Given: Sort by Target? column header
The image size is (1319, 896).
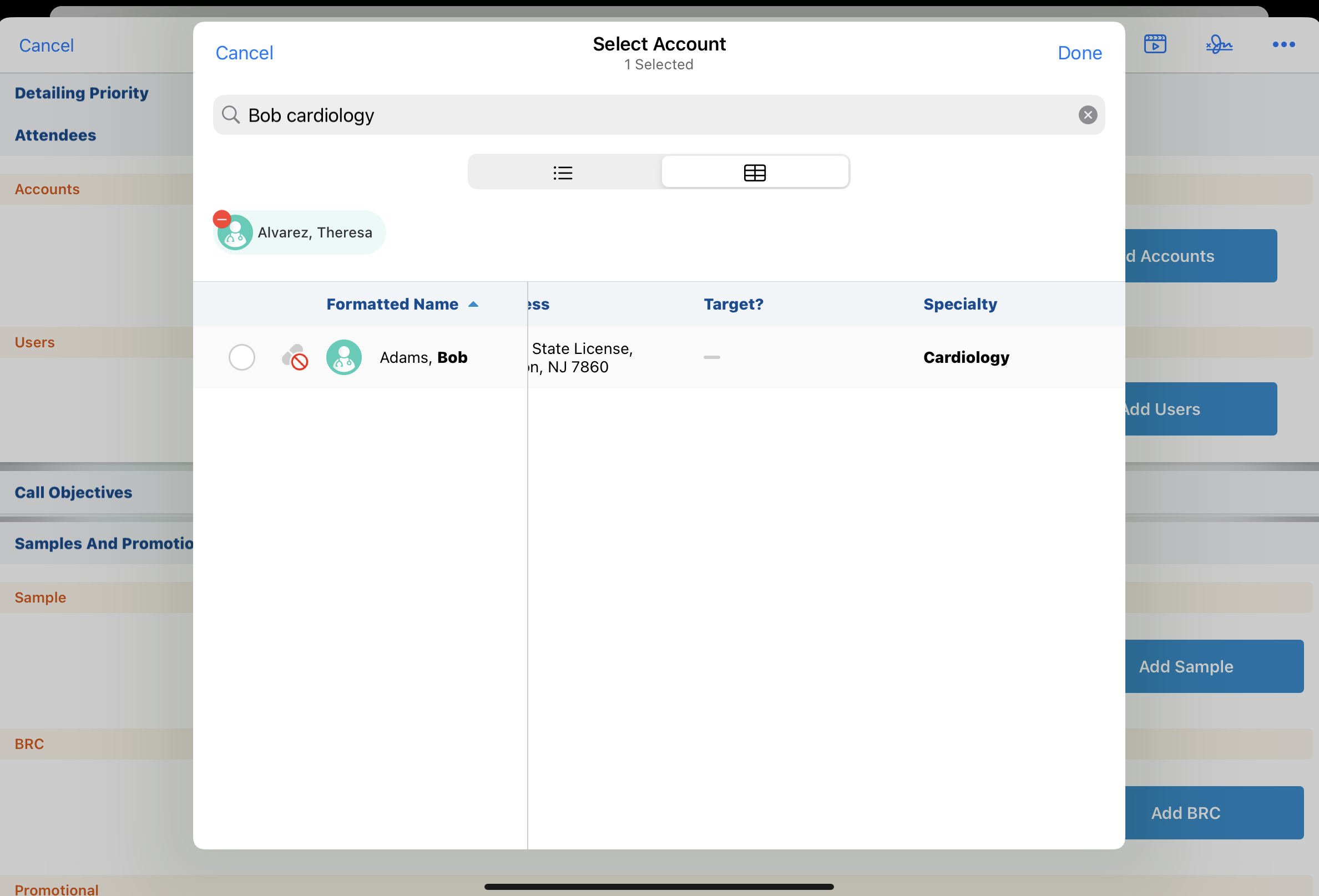Looking at the screenshot, I should click(x=733, y=304).
